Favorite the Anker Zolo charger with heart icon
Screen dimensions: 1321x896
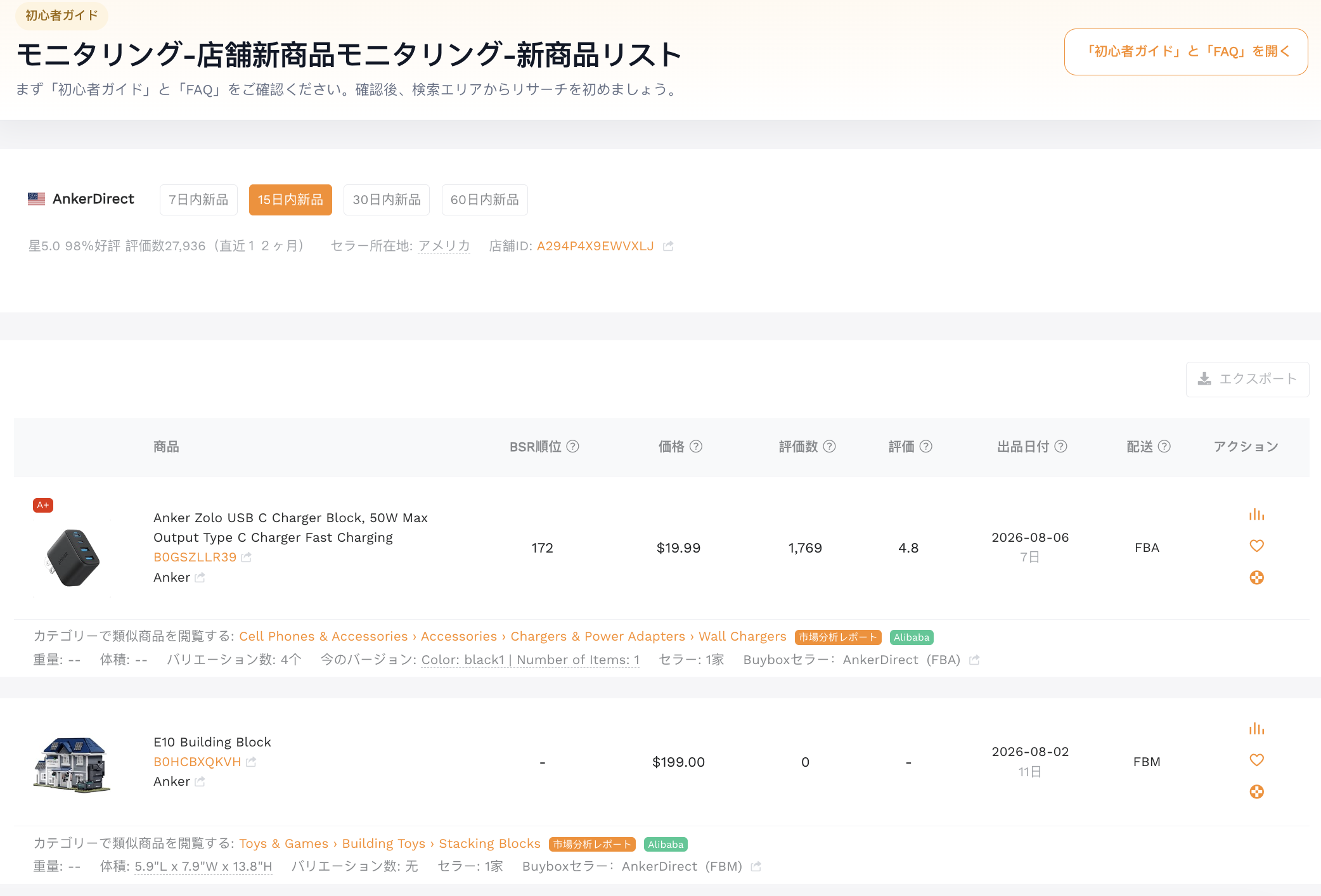coord(1256,546)
